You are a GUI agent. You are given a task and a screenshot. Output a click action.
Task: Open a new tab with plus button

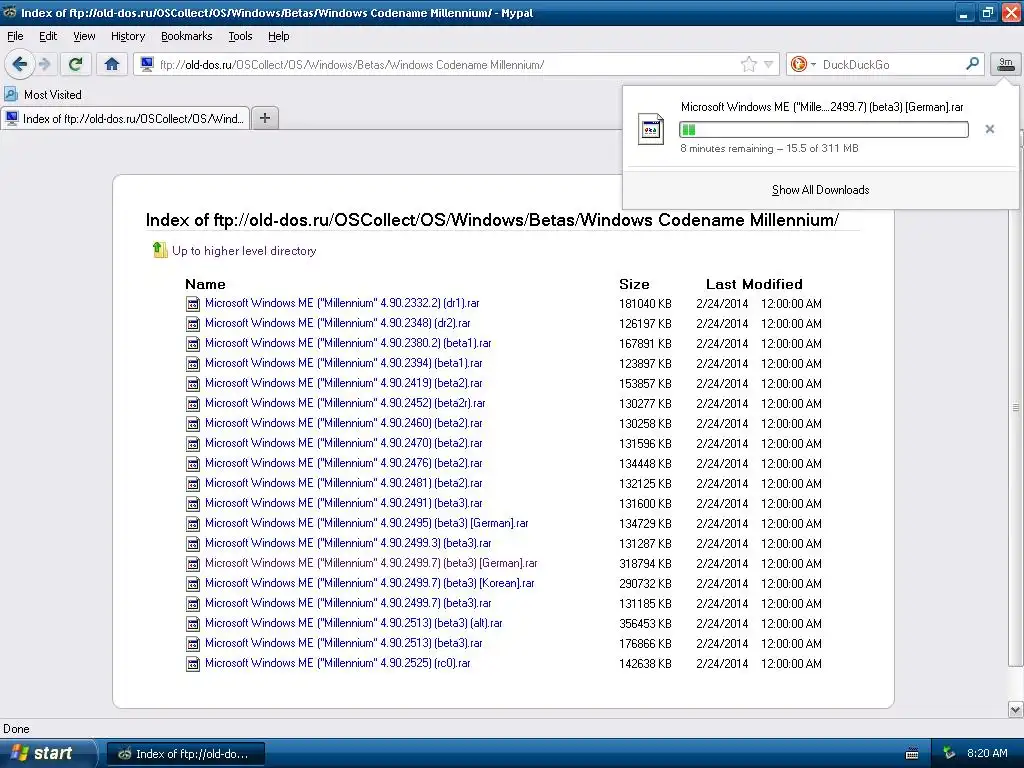[264, 118]
